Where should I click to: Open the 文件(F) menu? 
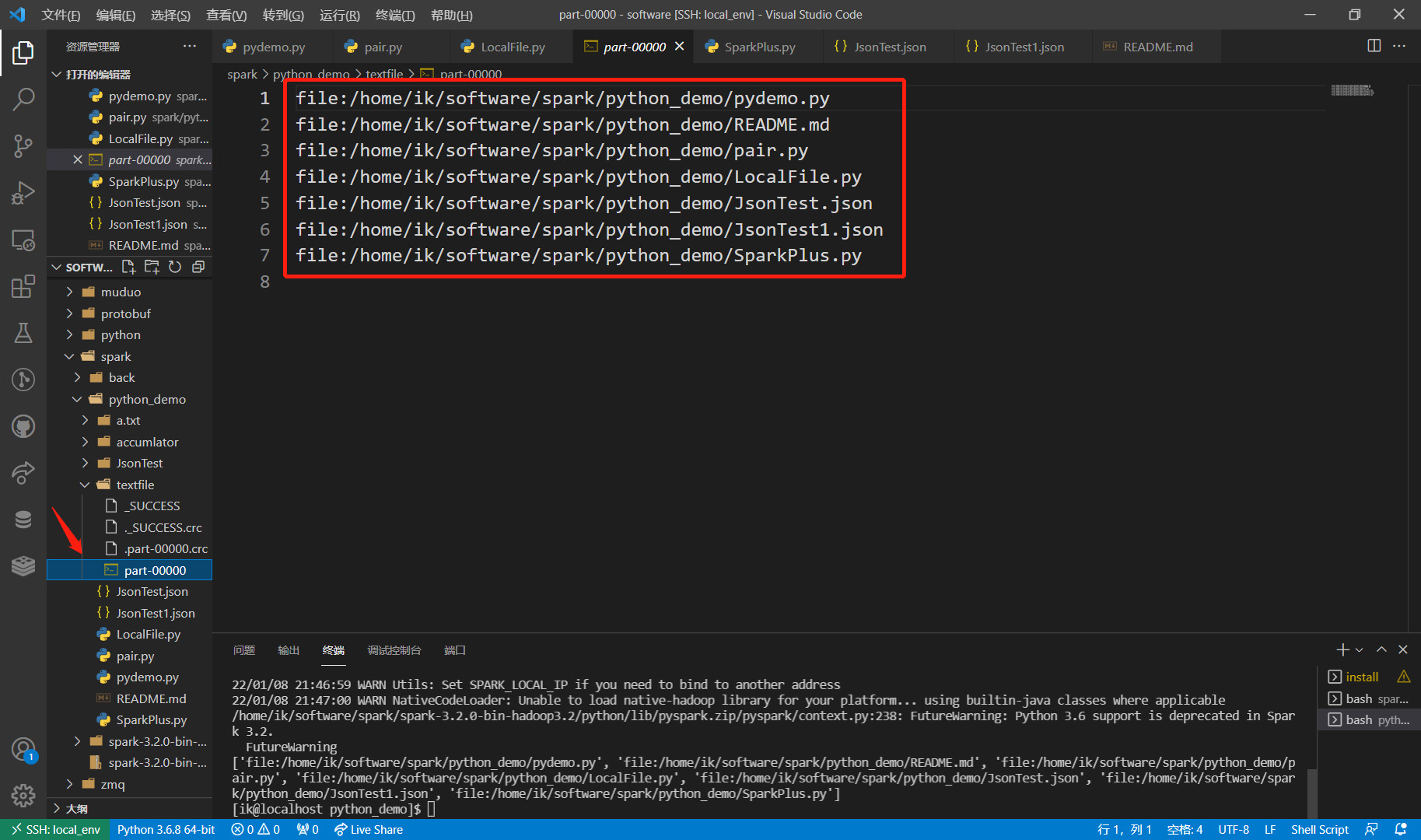coord(61,15)
